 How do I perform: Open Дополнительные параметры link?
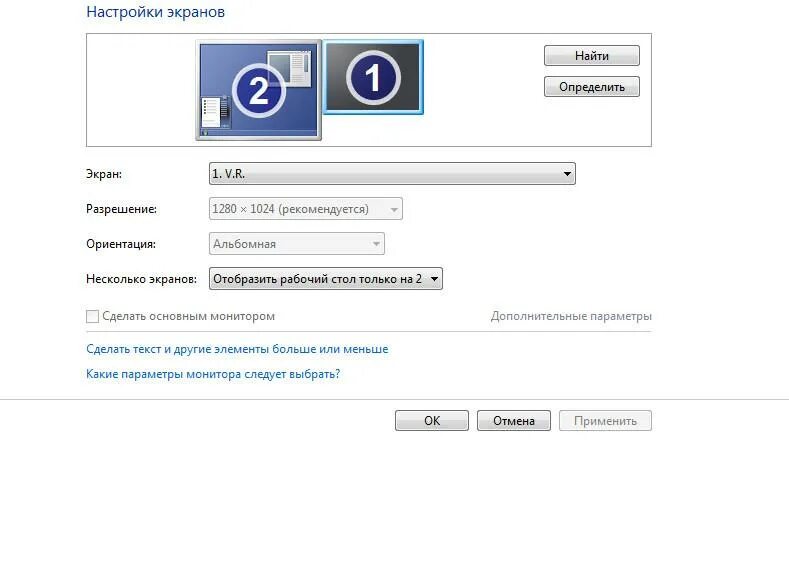(x=571, y=316)
